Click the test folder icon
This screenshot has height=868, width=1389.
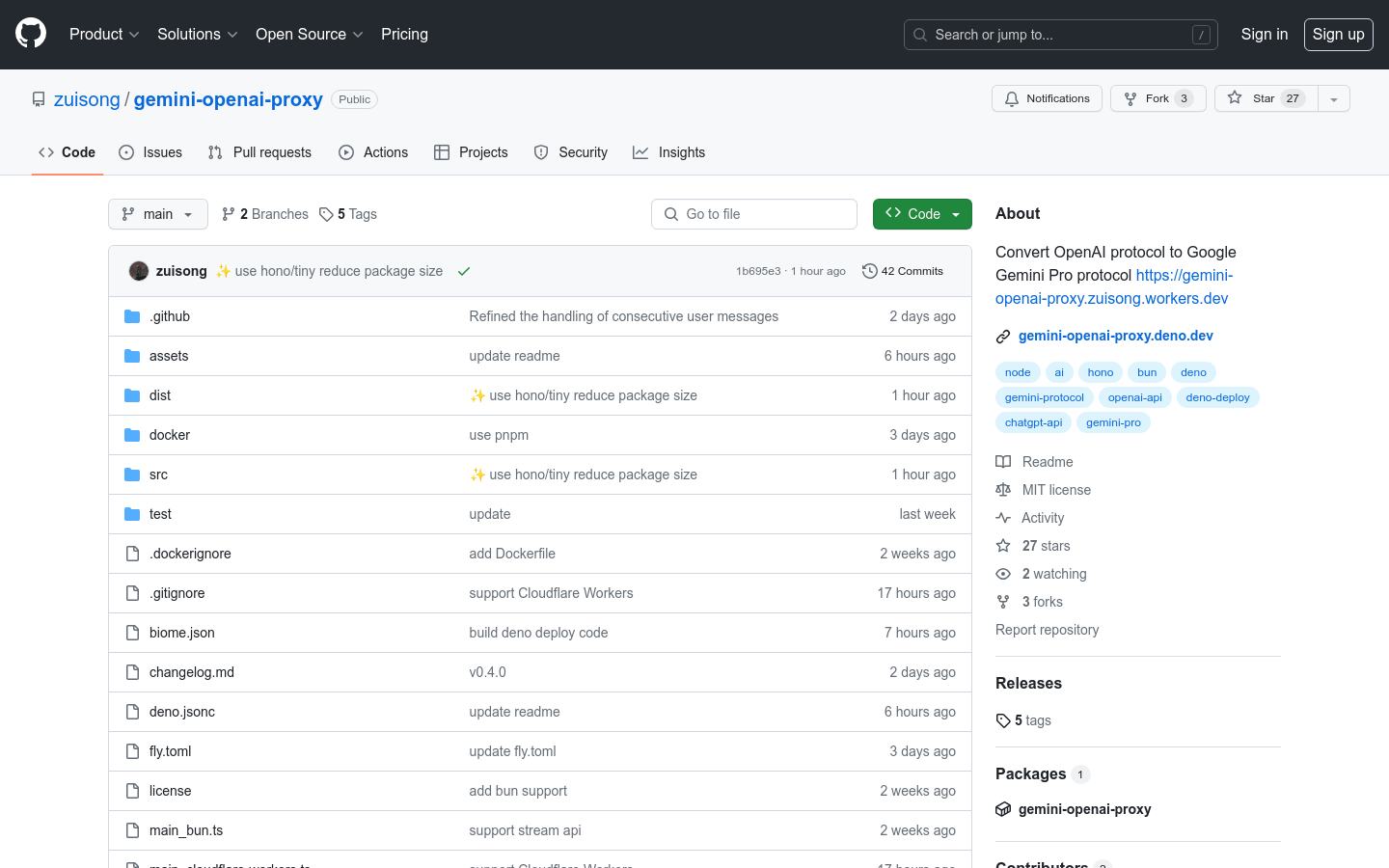[132, 514]
